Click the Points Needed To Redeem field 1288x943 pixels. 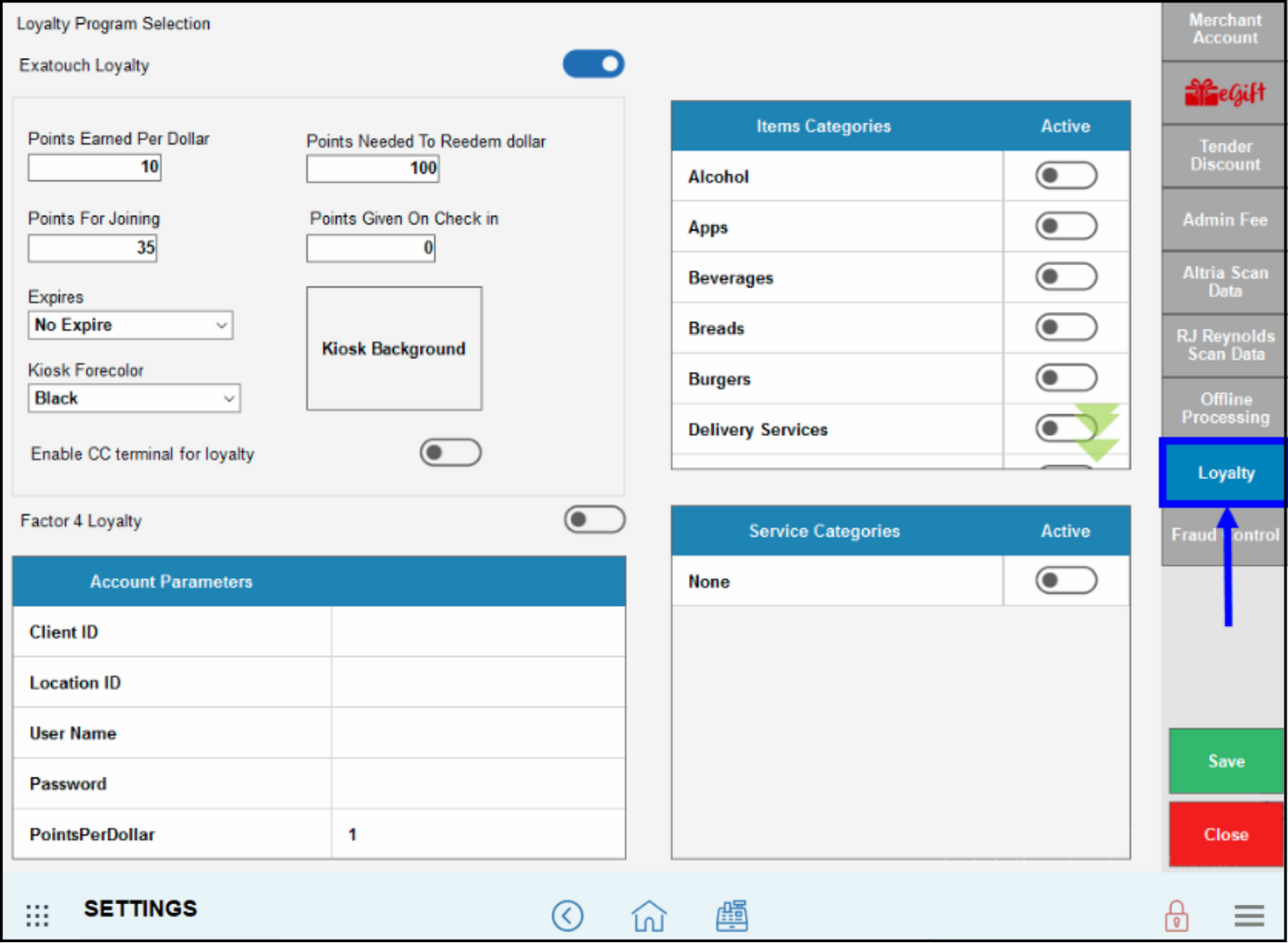[x=373, y=168]
